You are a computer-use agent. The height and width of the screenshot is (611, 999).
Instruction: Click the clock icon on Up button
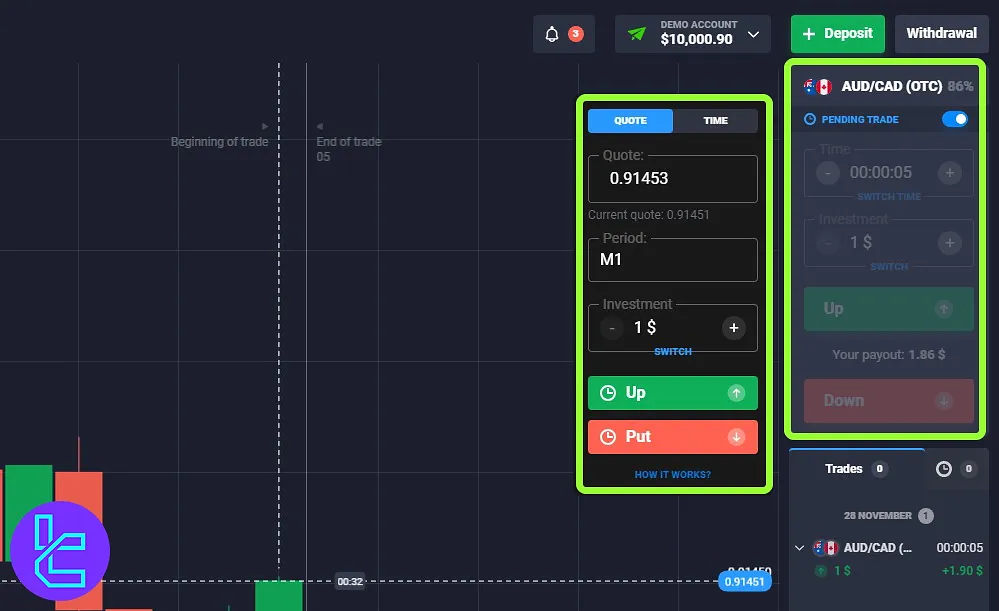tap(608, 393)
